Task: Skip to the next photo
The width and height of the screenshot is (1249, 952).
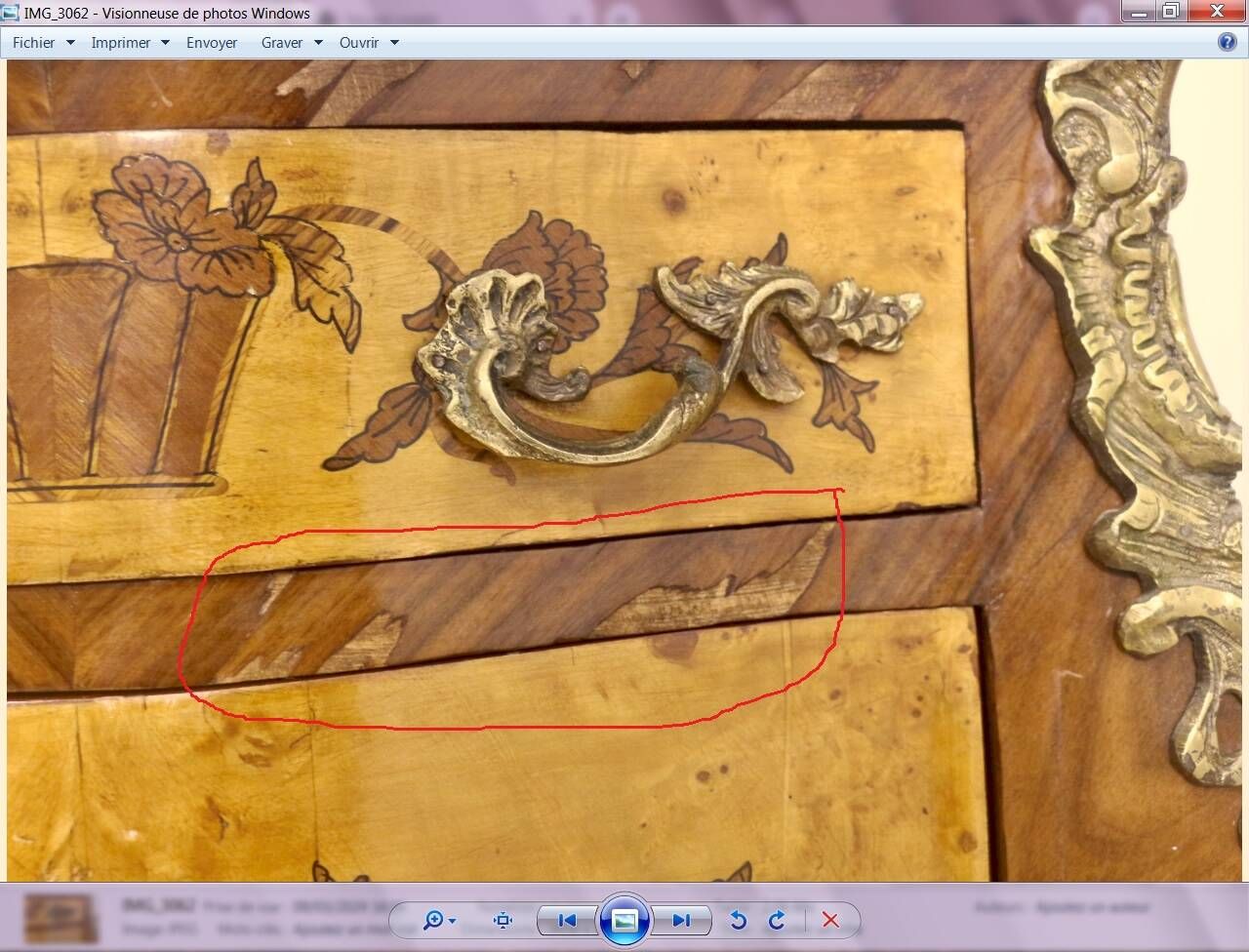Action: coord(681,920)
